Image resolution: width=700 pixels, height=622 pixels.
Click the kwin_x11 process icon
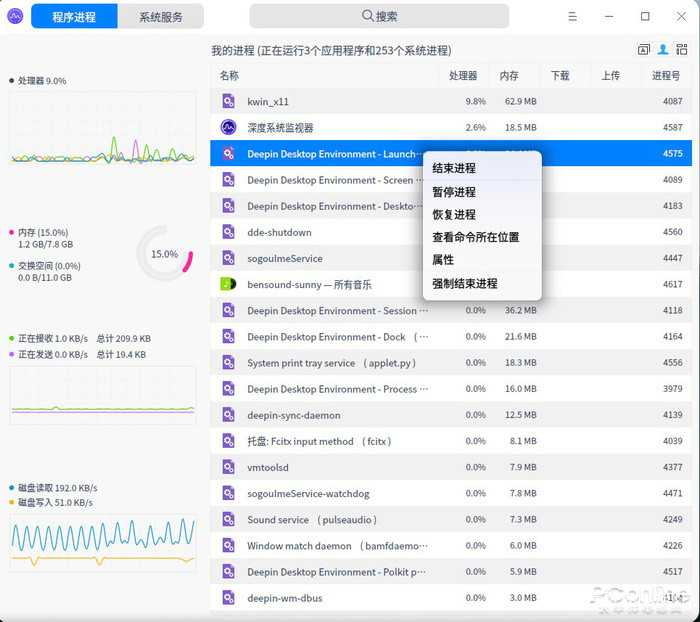[x=228, y=101]
